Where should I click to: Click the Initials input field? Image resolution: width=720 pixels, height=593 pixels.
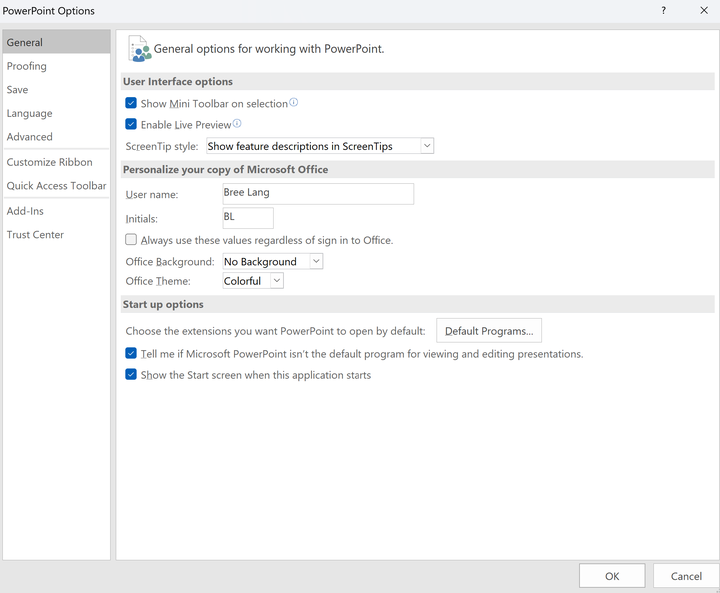pyautogui.click(x=248, y=218)
